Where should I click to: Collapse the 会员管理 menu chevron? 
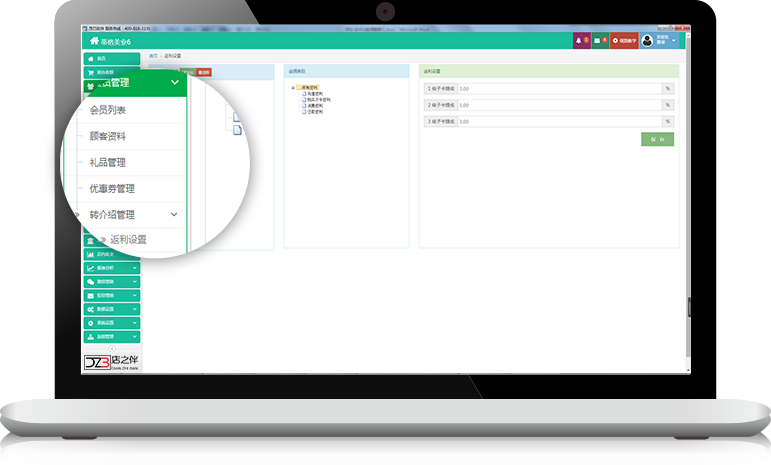point(175,83)
